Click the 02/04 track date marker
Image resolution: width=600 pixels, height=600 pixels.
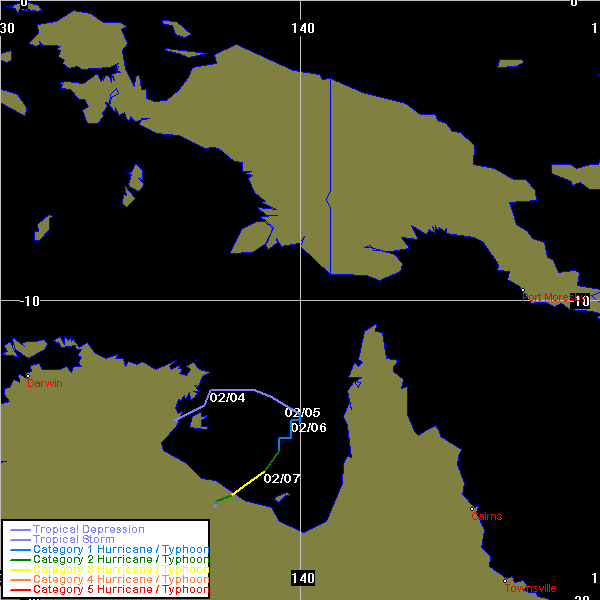tap(227, 398)
